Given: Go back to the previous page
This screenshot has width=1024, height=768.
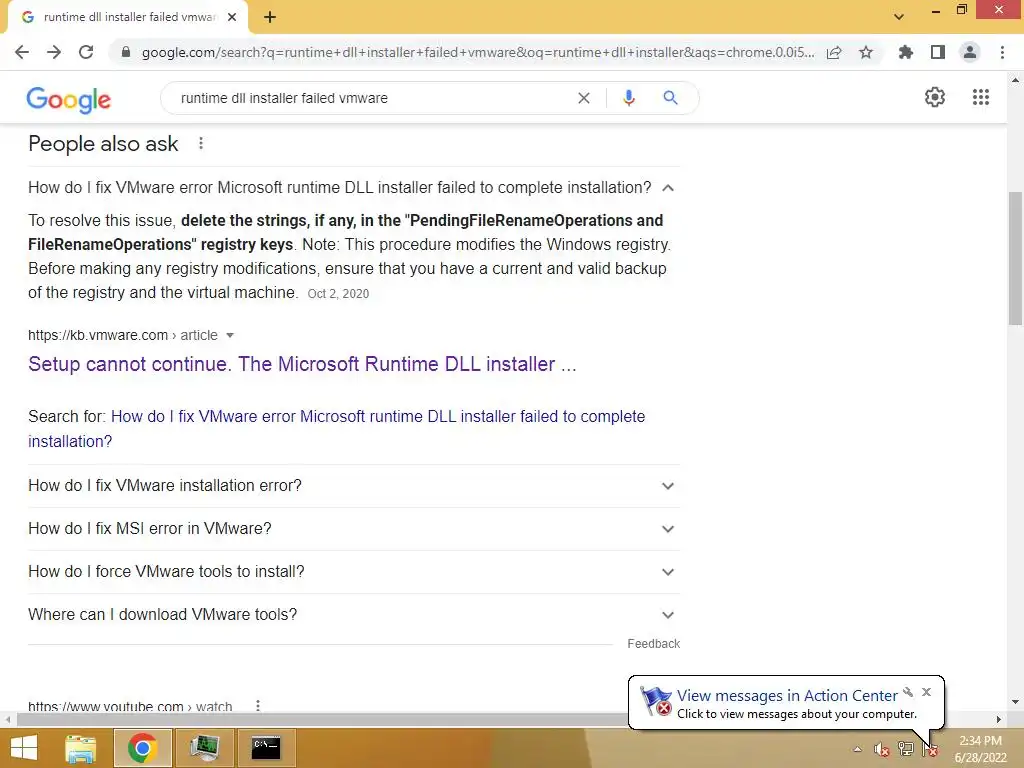Looking at the screenshot, I should tap(22, 52).
